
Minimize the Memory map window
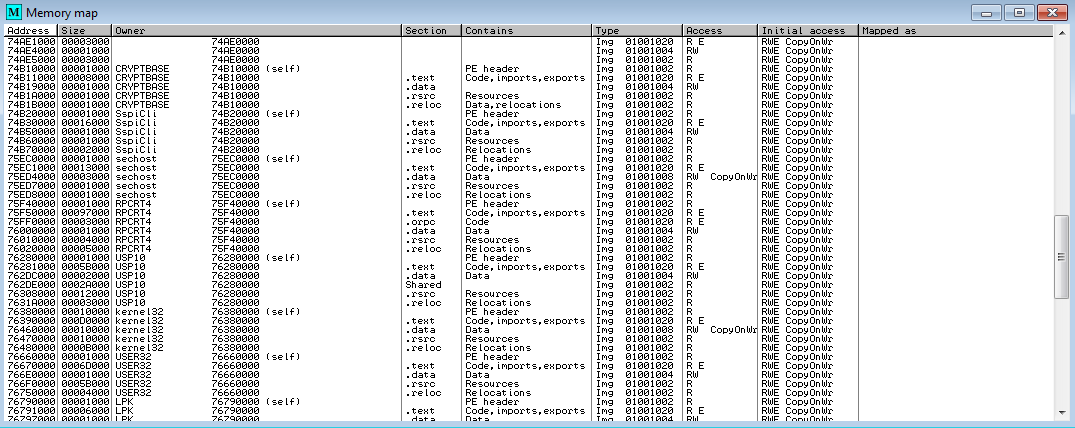(987, 13)
